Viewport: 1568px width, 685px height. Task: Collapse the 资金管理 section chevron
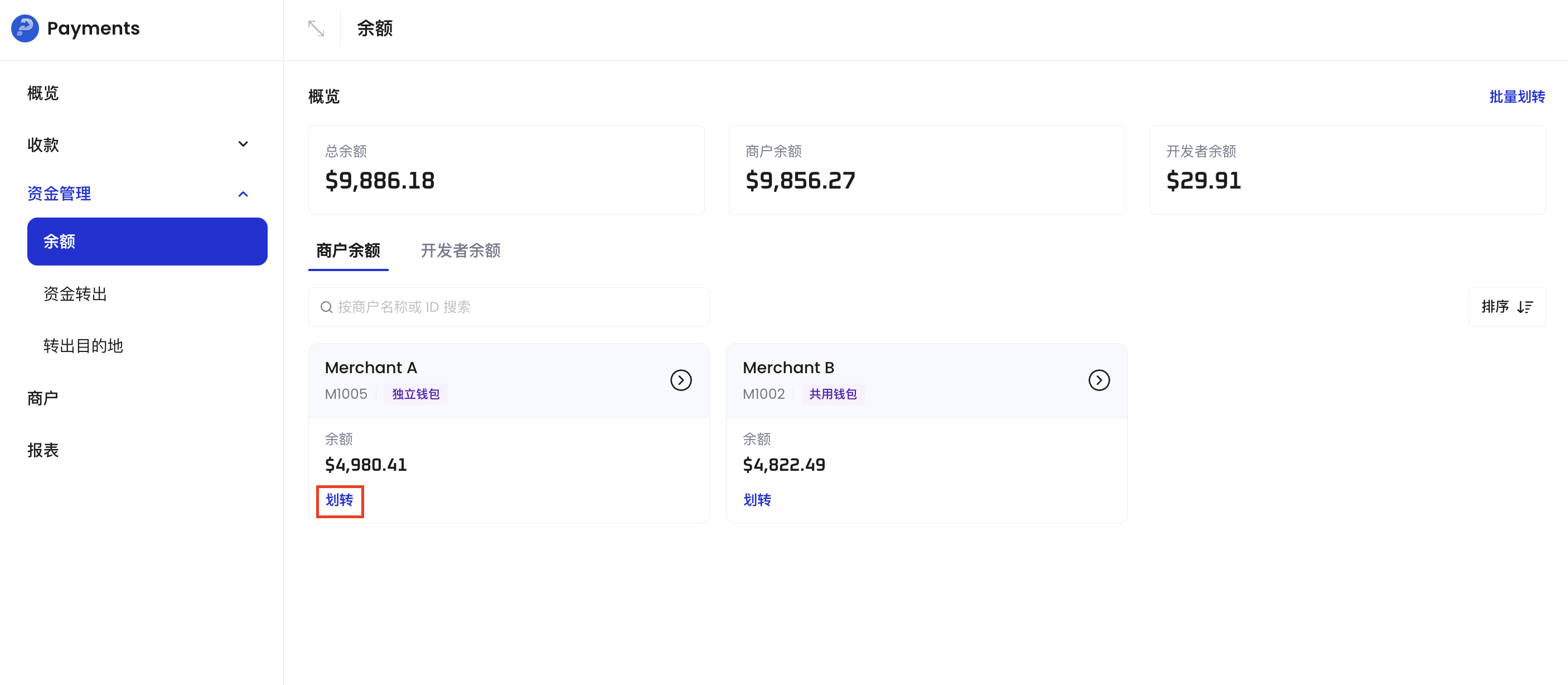click(243, 193)
